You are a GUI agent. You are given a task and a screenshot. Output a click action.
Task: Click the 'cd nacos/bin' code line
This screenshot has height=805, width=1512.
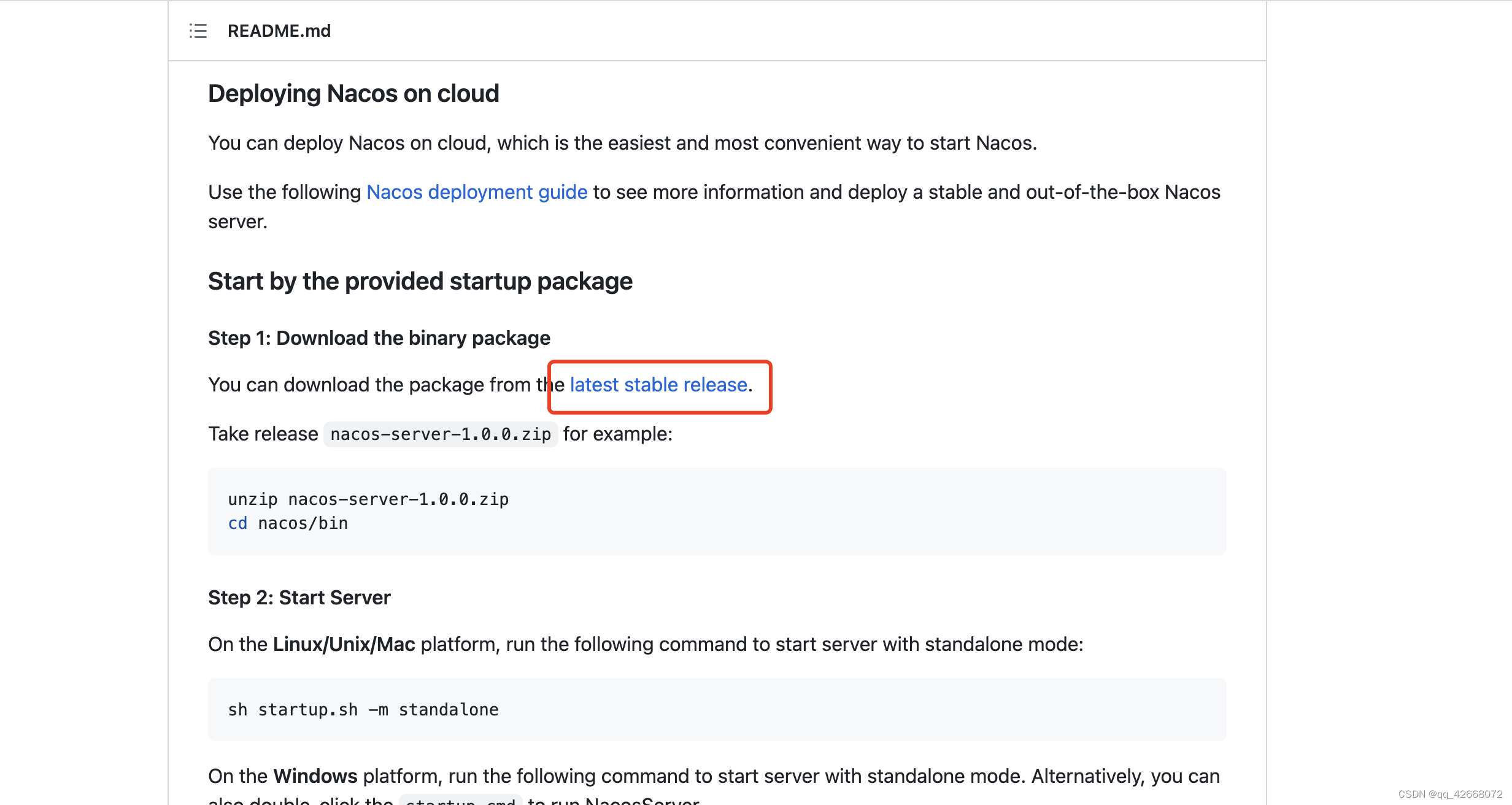point(288,523)
